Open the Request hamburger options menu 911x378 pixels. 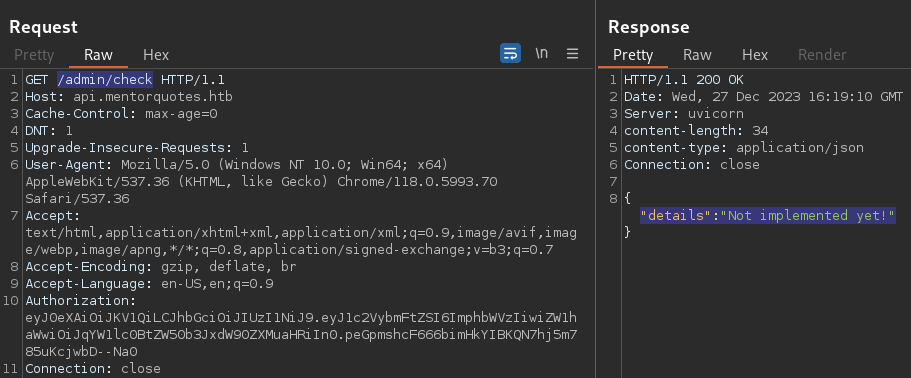(572, 54)
